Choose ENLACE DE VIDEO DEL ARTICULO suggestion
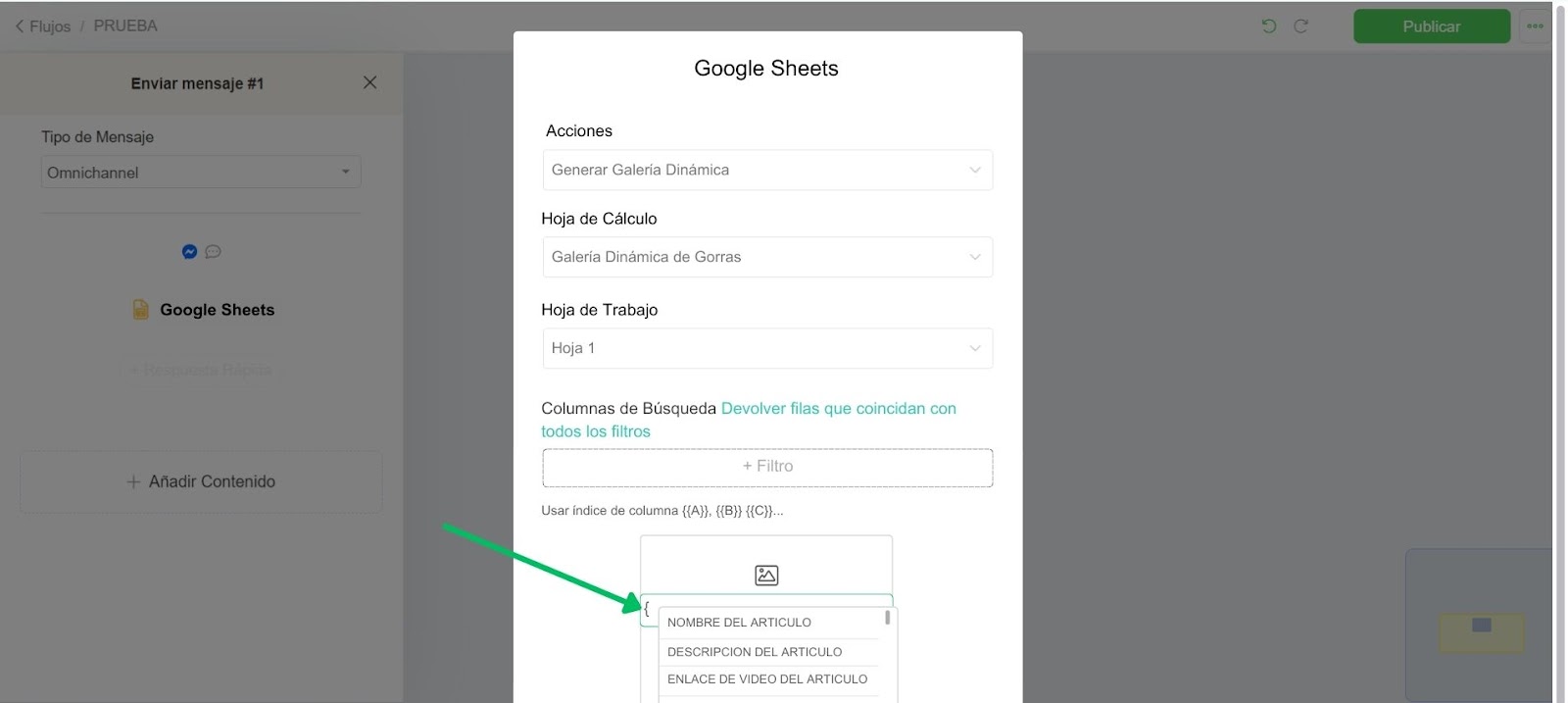The image size is (1568, 703). [x=769, y=679]
